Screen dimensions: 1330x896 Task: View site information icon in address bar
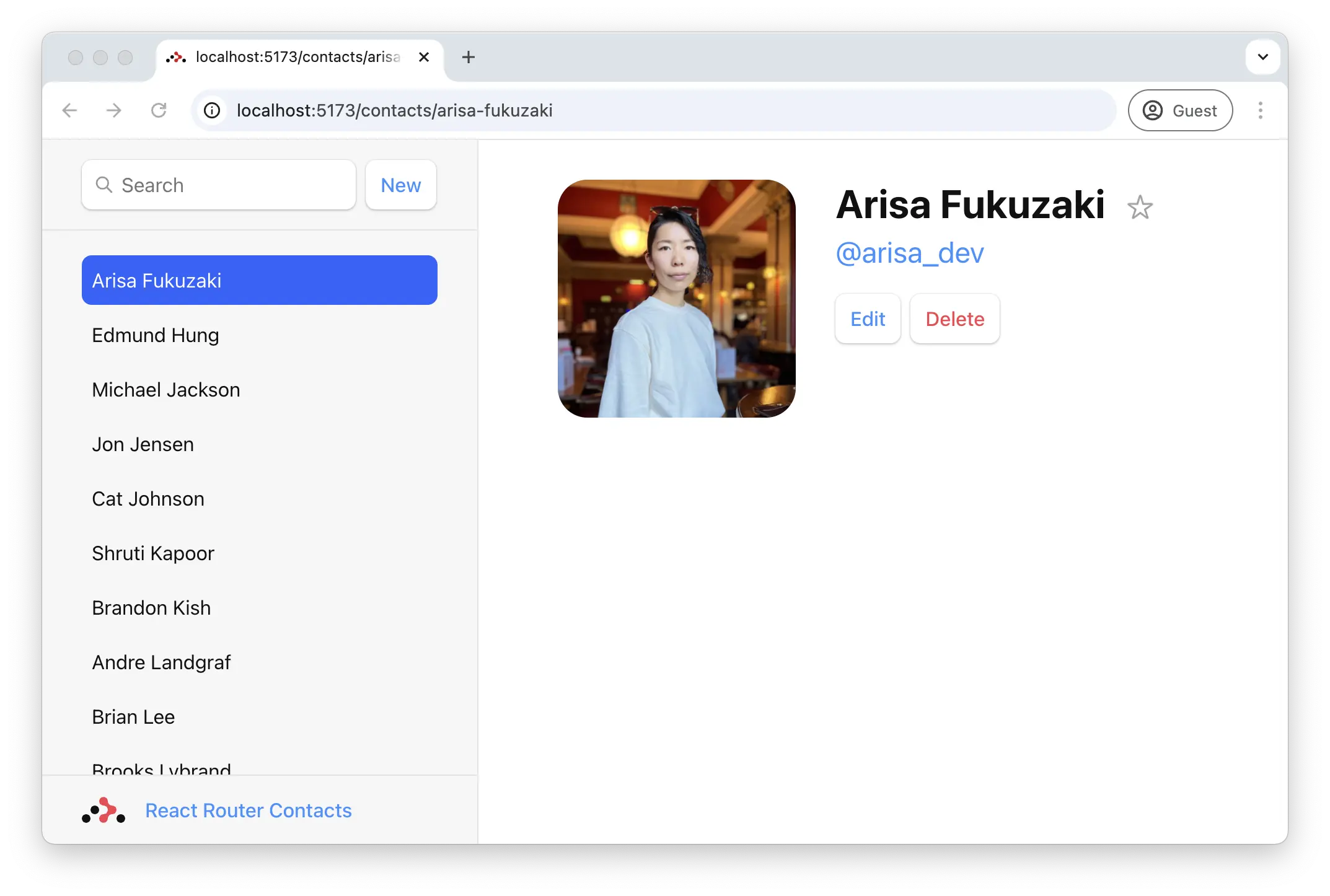coord(212,110)
